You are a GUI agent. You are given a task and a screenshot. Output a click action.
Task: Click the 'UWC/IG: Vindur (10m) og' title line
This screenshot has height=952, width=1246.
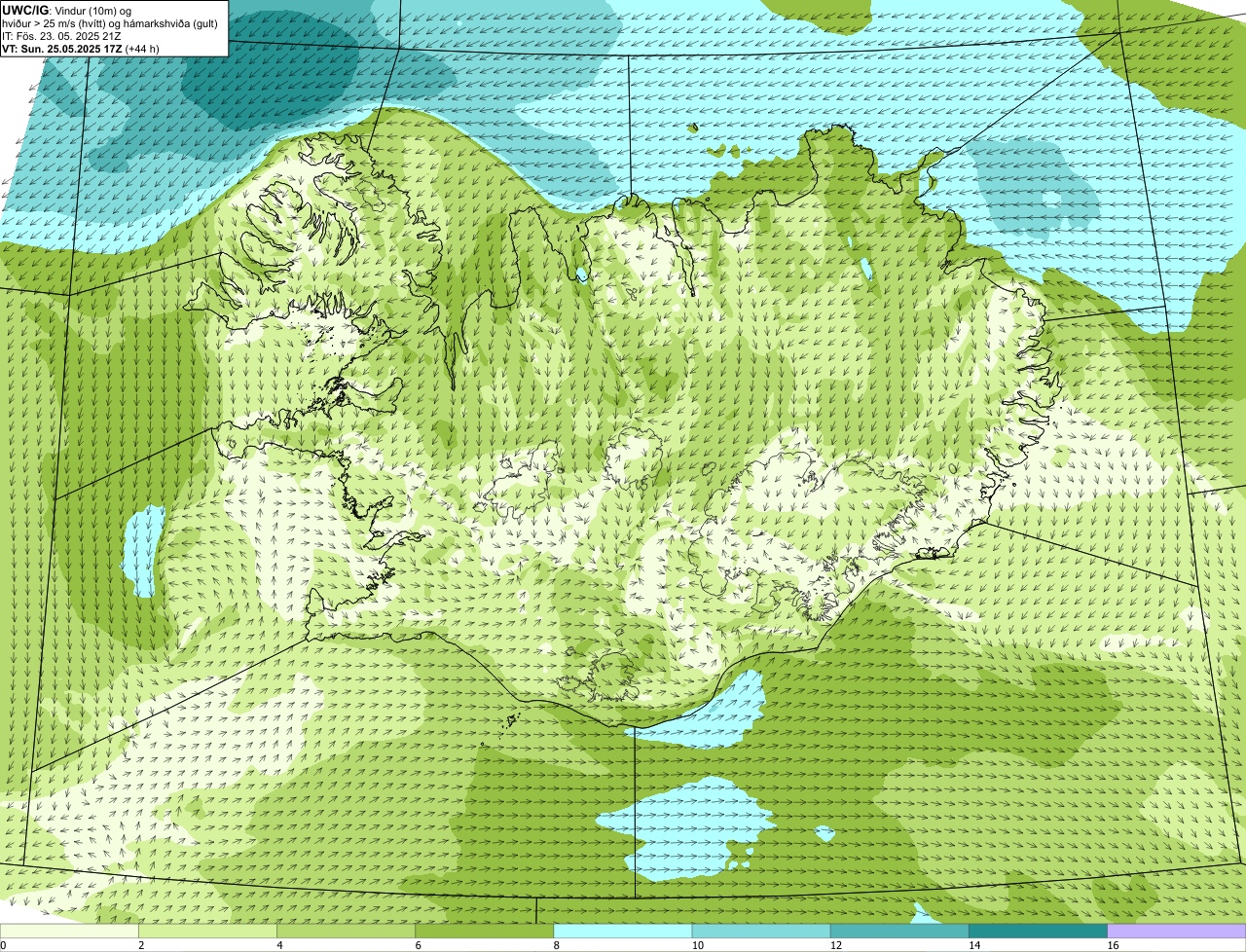tap(67, 10)
